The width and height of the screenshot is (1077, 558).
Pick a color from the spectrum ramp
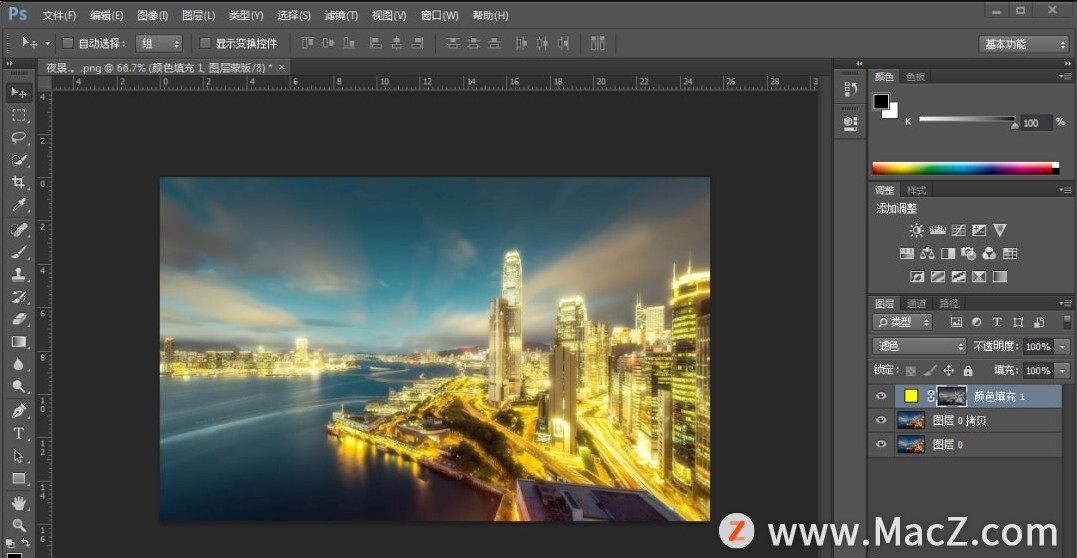[962, 168]
